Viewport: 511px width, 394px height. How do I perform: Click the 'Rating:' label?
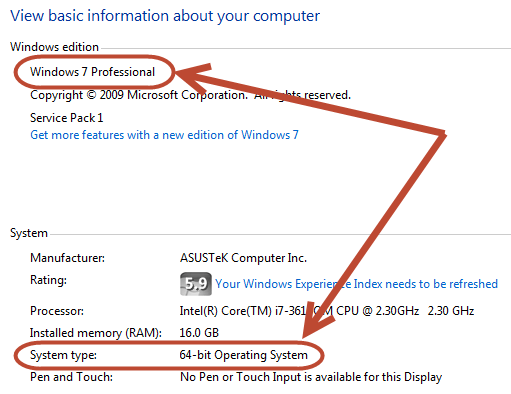click(48, 280)
